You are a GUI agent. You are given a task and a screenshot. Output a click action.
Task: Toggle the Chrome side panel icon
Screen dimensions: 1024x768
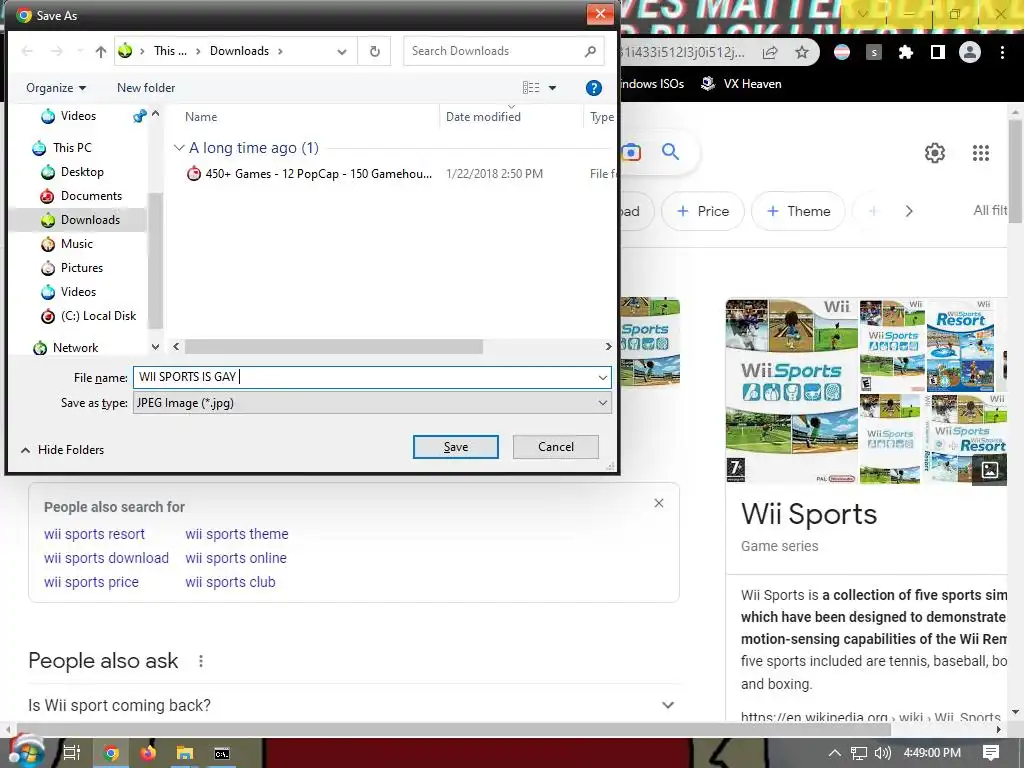938,52
